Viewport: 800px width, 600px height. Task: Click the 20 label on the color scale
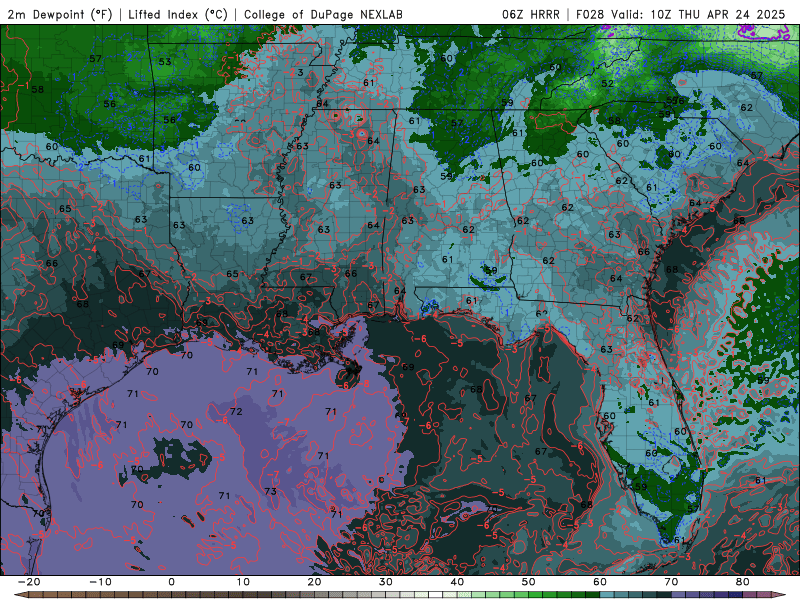[314, 582]
